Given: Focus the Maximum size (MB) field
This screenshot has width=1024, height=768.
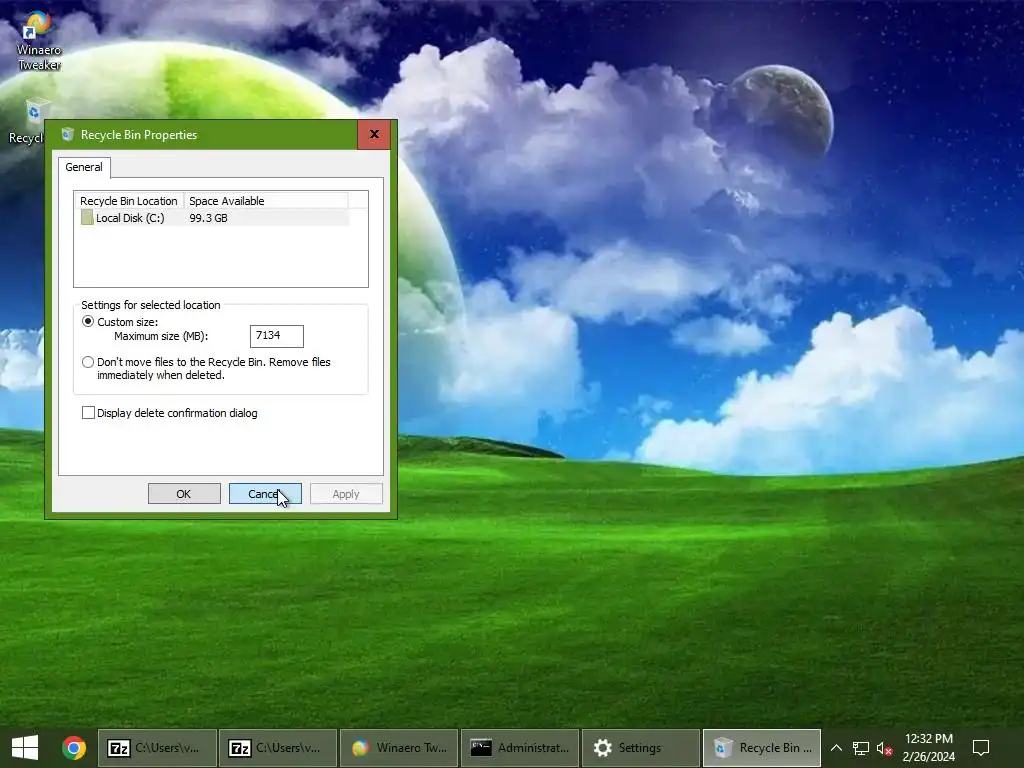Looking at the screenshot, I should tap(277, 336).
